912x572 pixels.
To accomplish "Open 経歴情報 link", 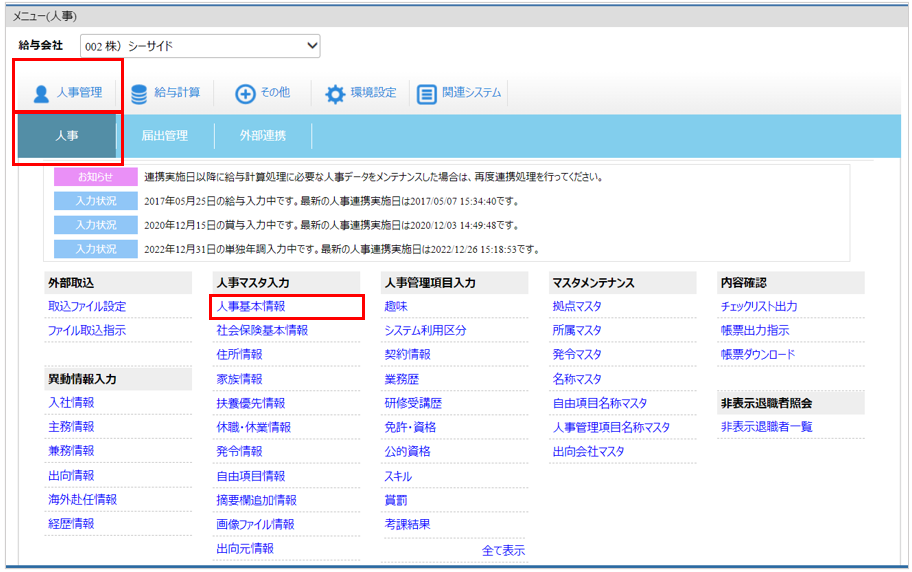I will 71,524.
